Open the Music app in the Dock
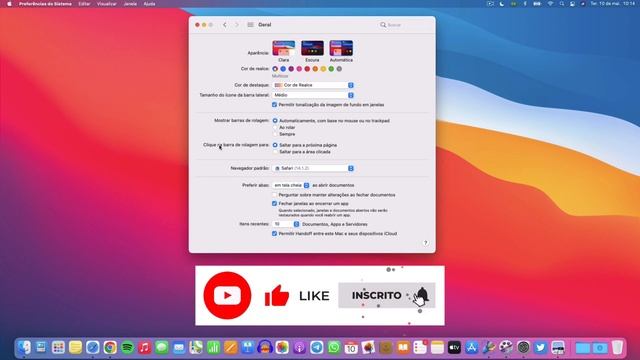Viewport: 640px width, 360px height. 144,347
